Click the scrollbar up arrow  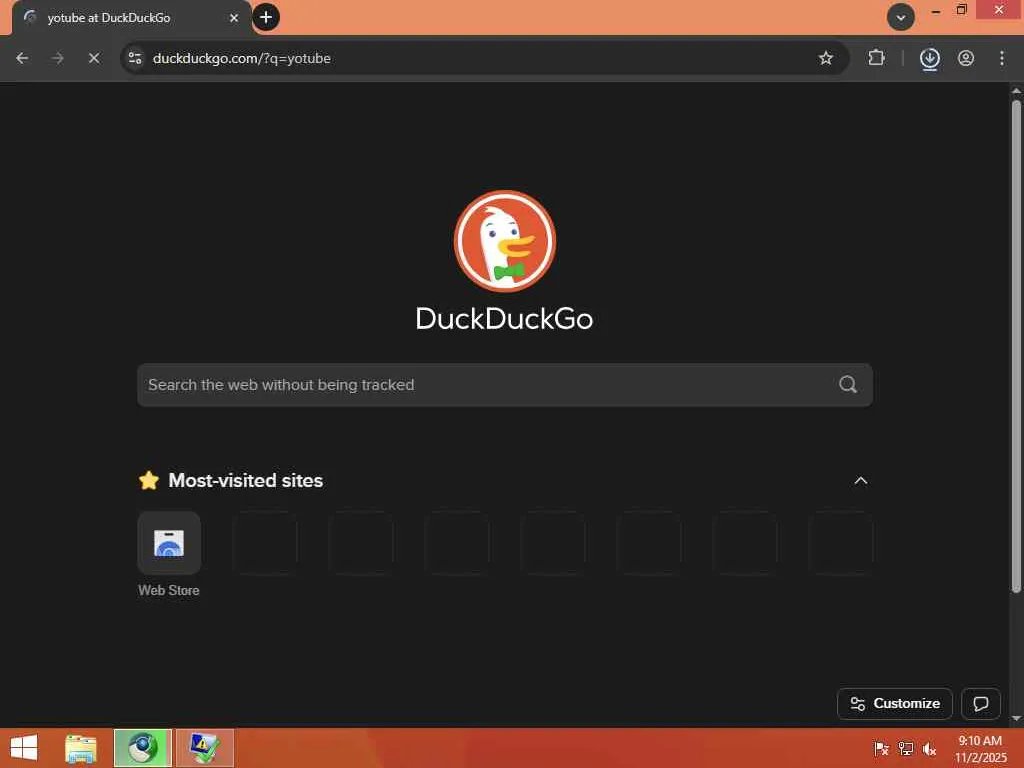pyautogui.click(x=1016, y=91)
